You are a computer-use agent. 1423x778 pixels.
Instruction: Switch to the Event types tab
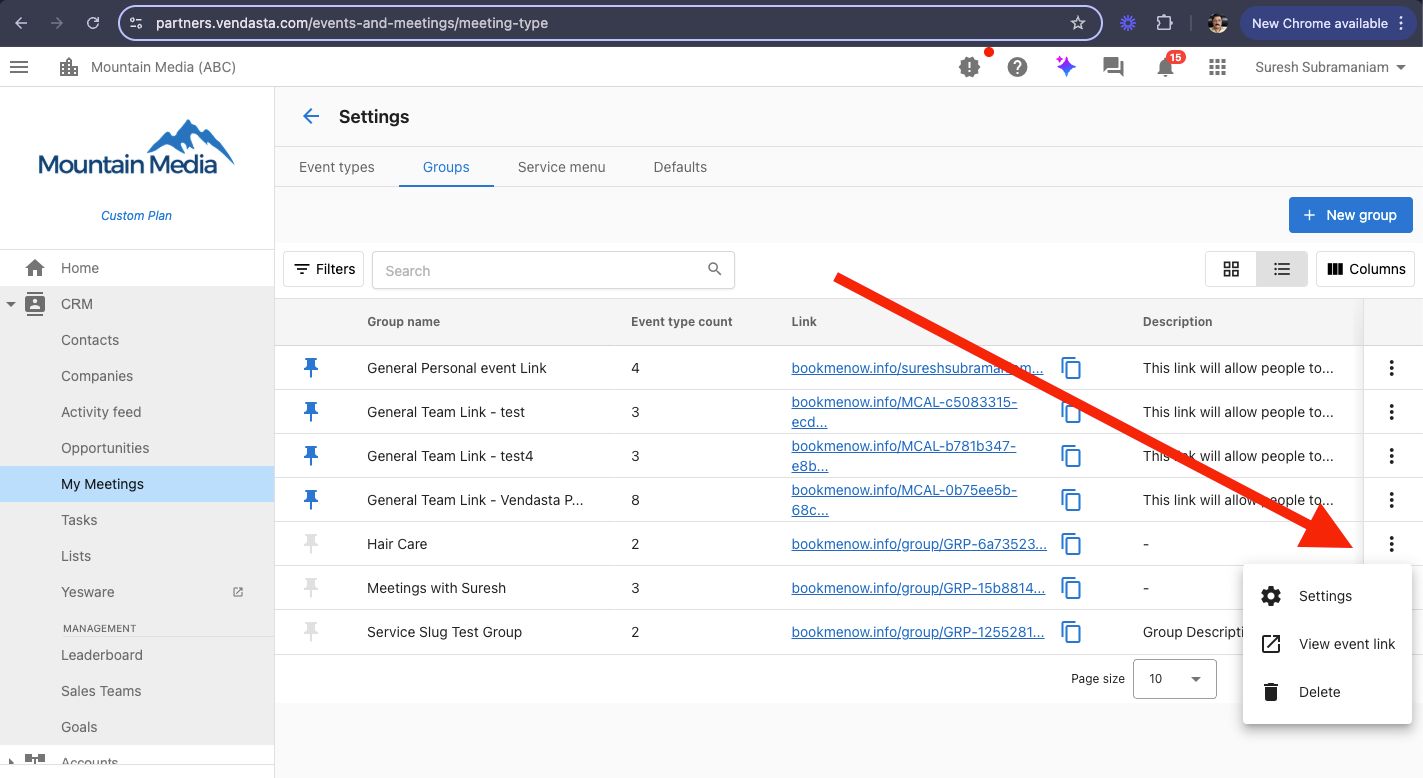click(337, 167)
